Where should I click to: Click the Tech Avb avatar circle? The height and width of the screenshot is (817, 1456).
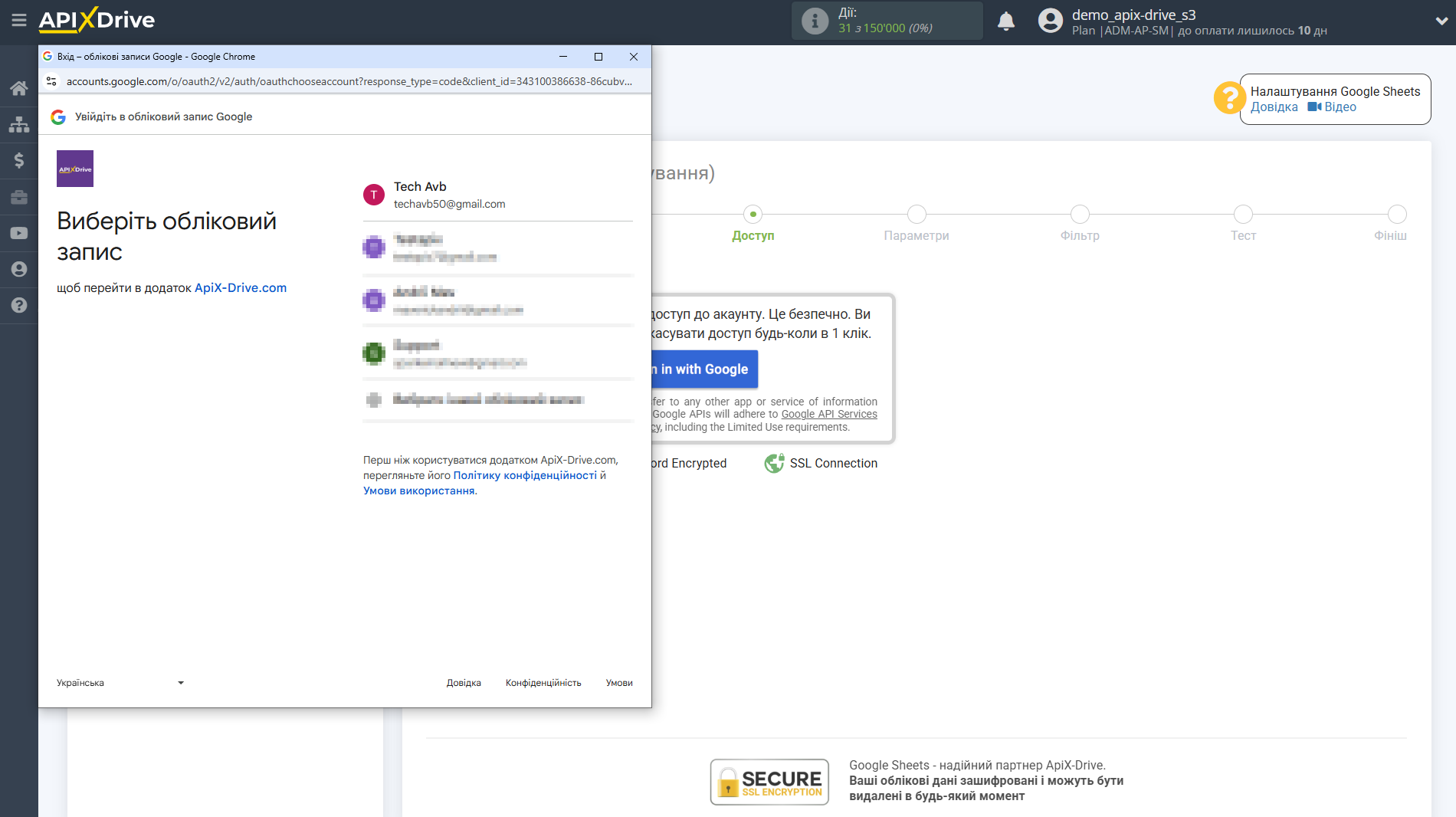pyautogui.click(x=373, y=195)
